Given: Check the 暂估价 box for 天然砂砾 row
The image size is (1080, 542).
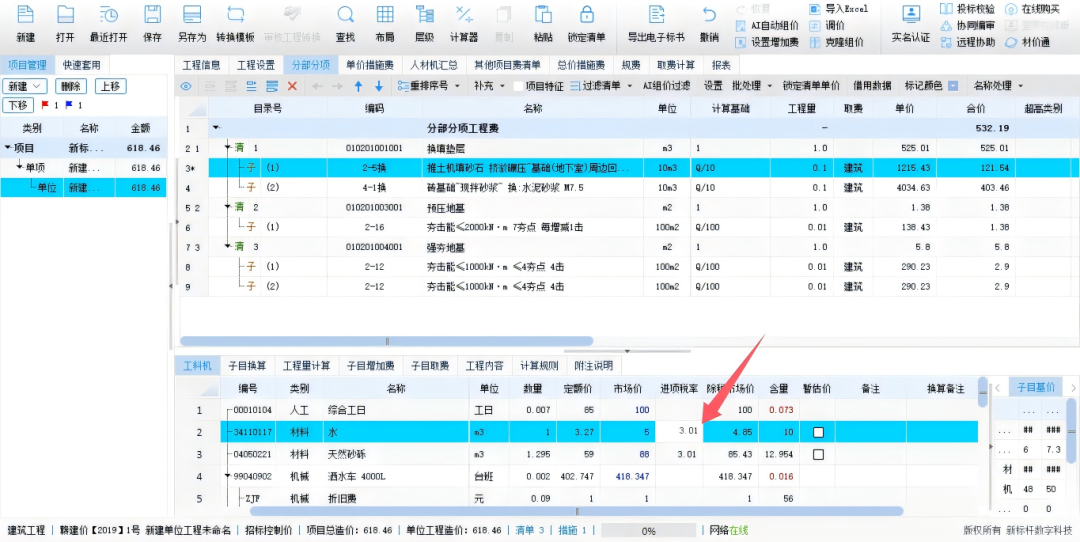Looking at the screenshot, I should [x=818, y=454].
